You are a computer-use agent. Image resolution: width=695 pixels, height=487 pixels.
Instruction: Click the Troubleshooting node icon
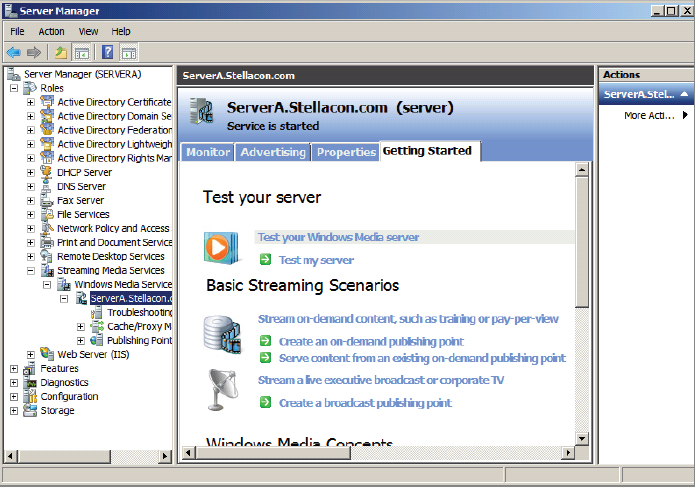(x=97, y=312)
